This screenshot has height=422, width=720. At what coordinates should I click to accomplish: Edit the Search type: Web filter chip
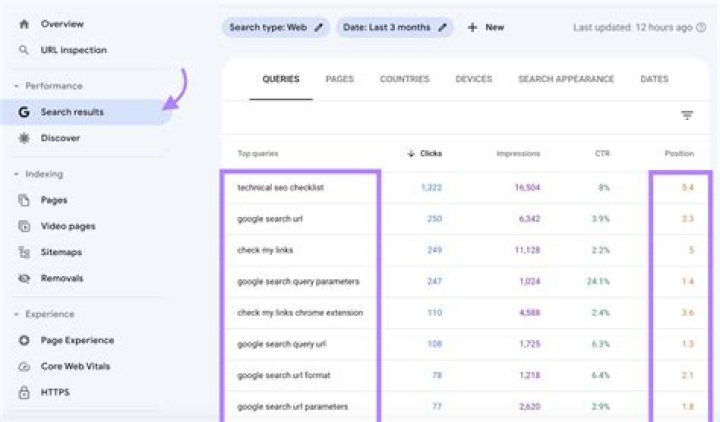pyautogui.click(x=276, y=28)
